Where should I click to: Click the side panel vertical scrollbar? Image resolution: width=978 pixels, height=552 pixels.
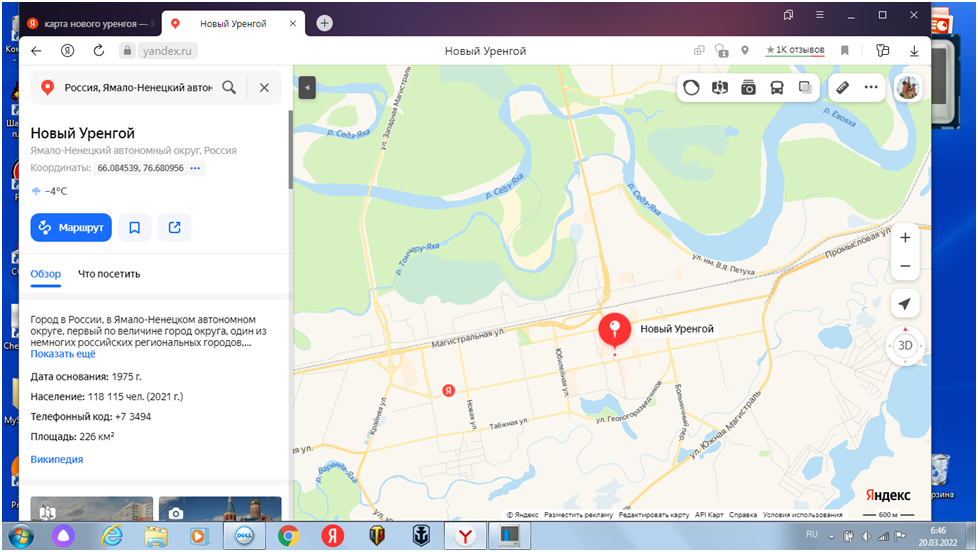tap(291, 150)
